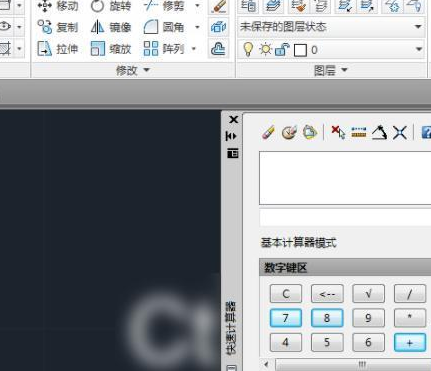This screenshot has width=431, height=371.
Task: Click Angle of Line Defined icon
Action: (x=379, y=133)
